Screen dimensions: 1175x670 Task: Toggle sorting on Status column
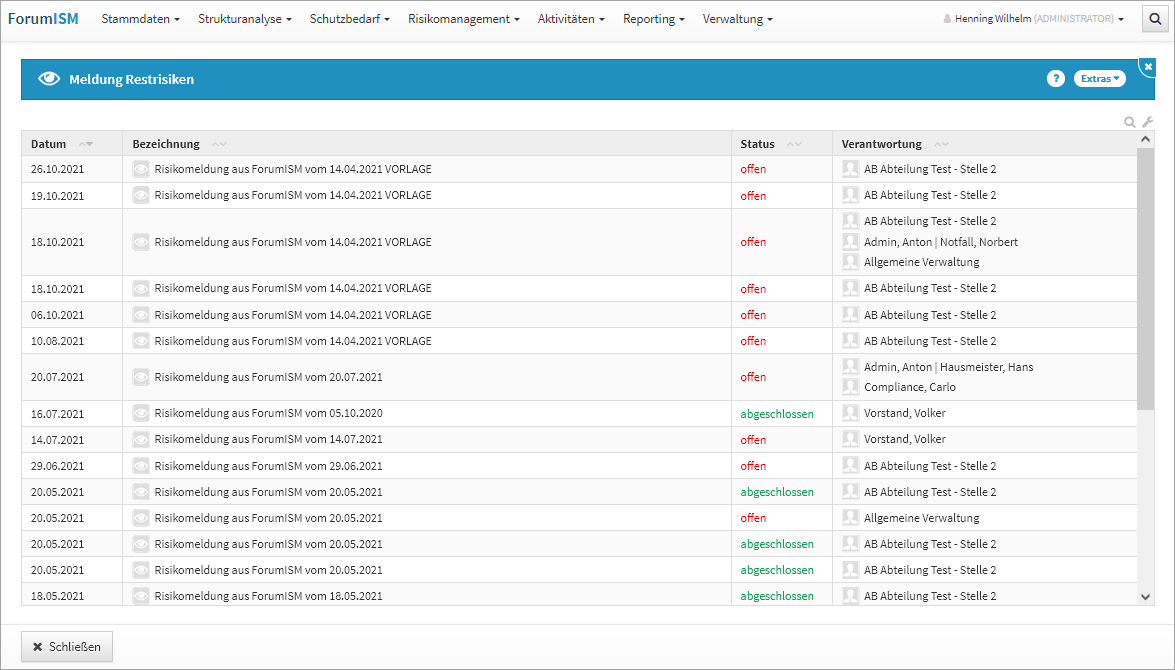[794, 144]
